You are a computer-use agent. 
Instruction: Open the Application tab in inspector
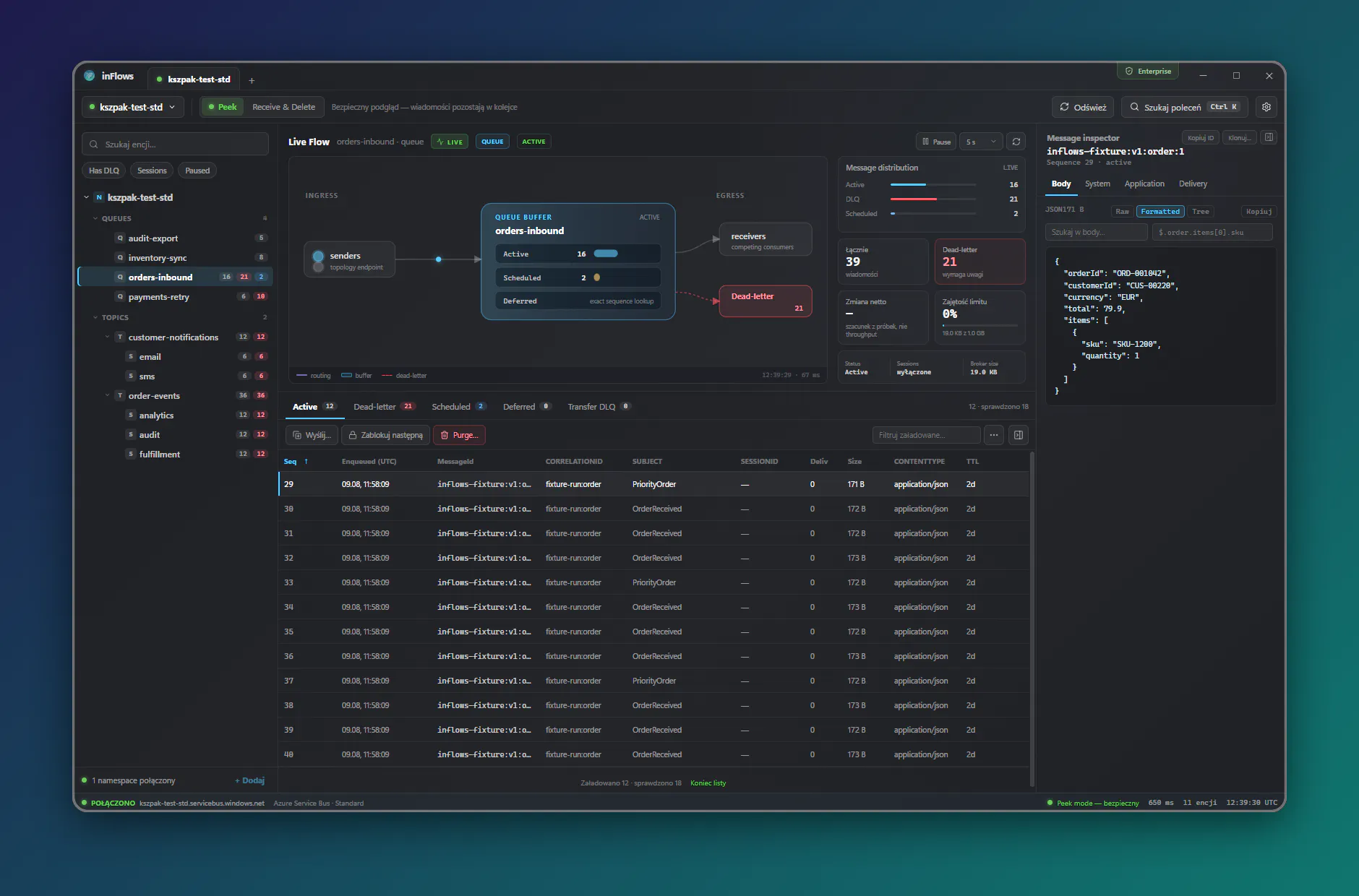(1144, 184)
